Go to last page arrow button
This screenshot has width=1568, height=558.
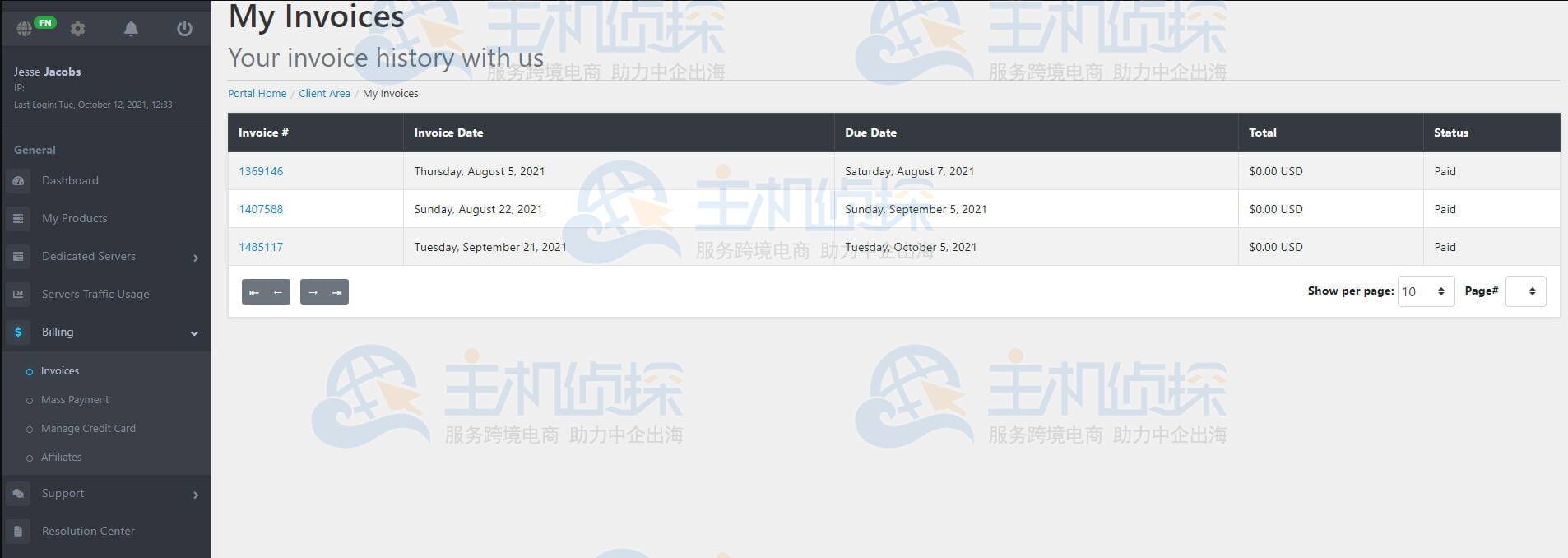pyautogui.click(x=336, y=292)
